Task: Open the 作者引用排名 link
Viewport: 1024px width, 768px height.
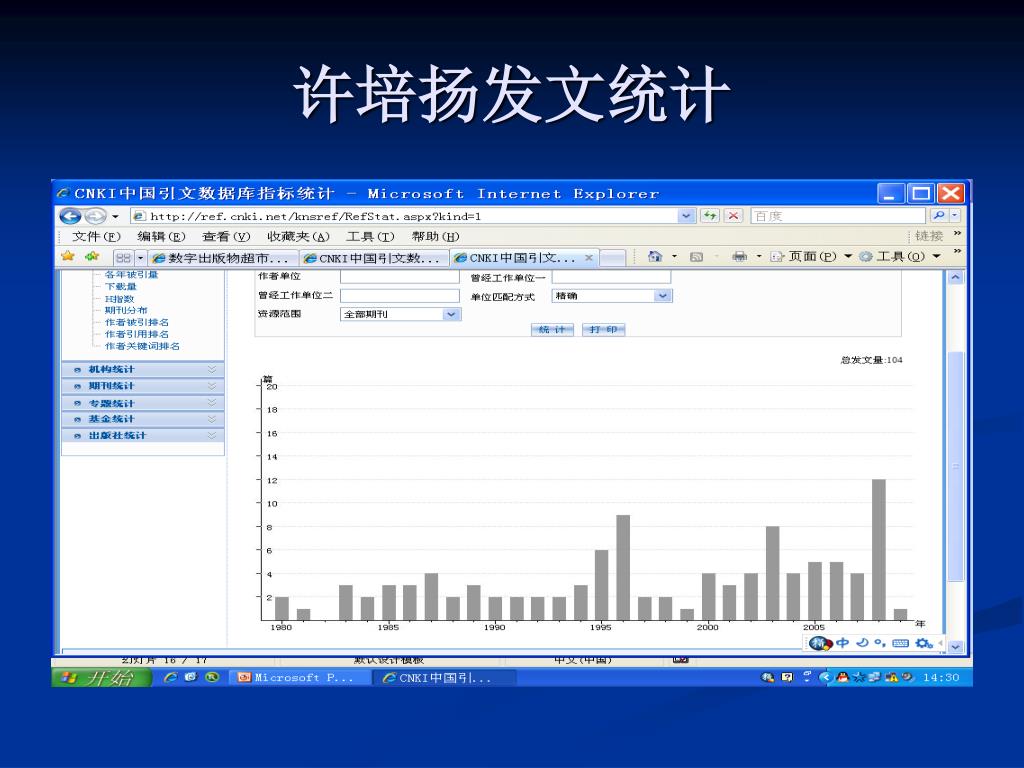Action: pyautogui.click(x=136, y=334)
